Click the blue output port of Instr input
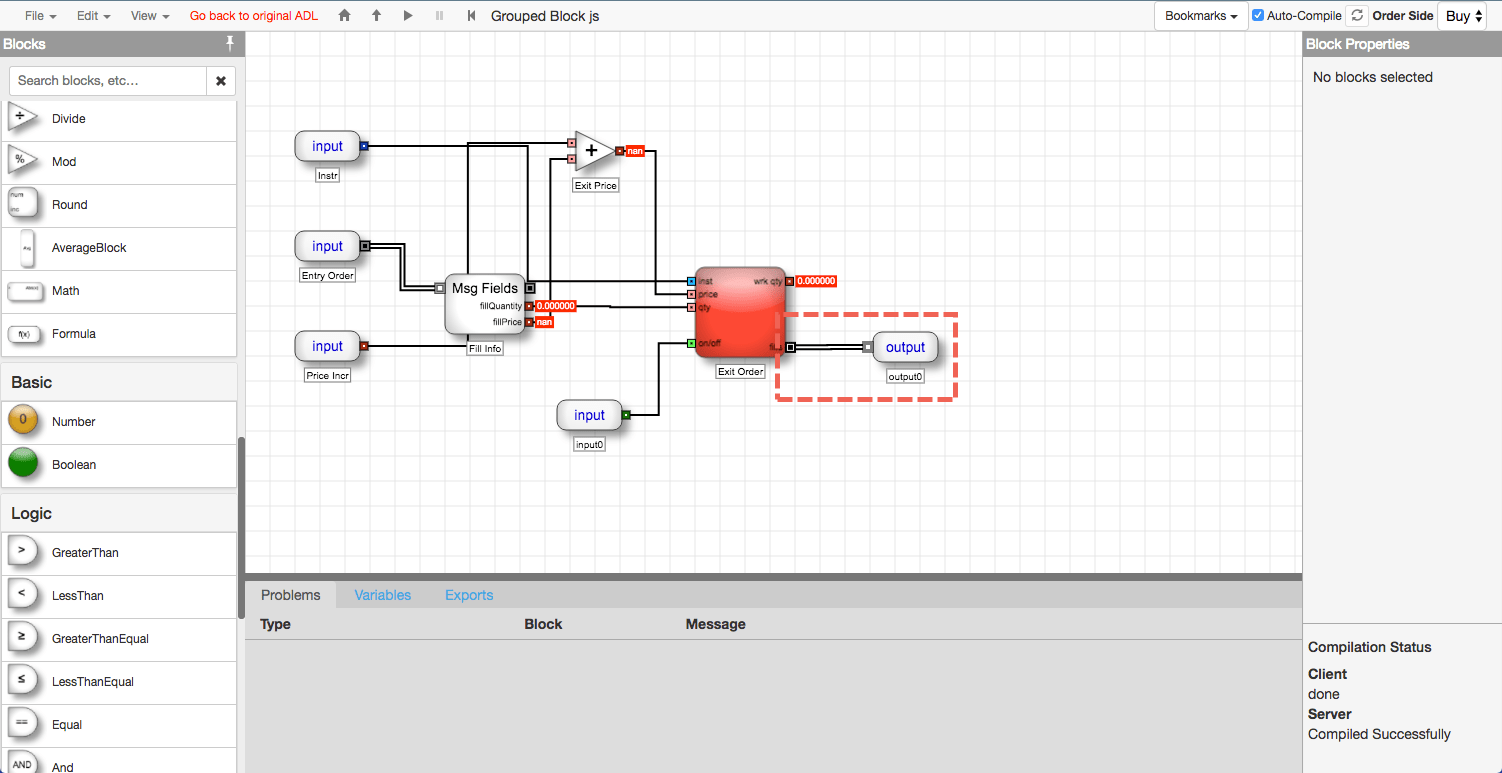This screenshot has height=773, width=1502. (x=364, y=146)
